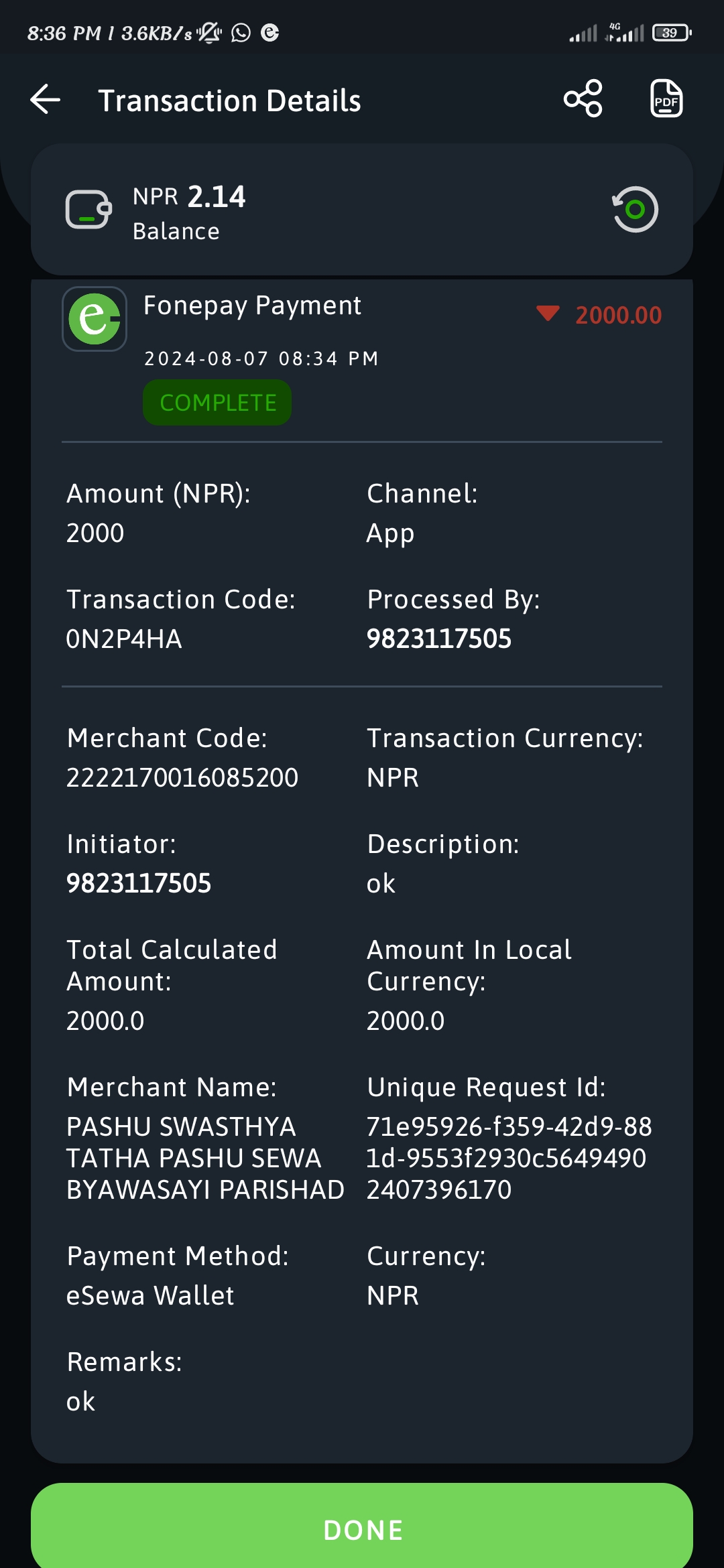Viewport: 724px width, 1568px height.
Task: Tap the battery indicator in the status bar
Action: pyautogui.click(x=672, y=33)
